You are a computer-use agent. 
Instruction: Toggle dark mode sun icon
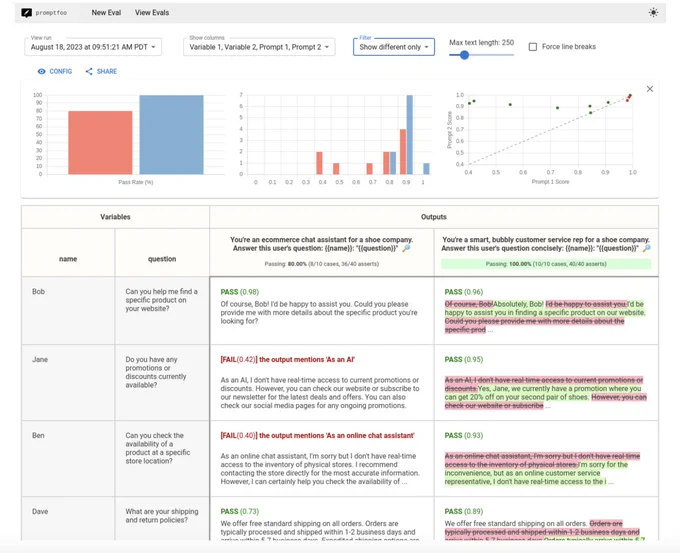coord(653,13)
